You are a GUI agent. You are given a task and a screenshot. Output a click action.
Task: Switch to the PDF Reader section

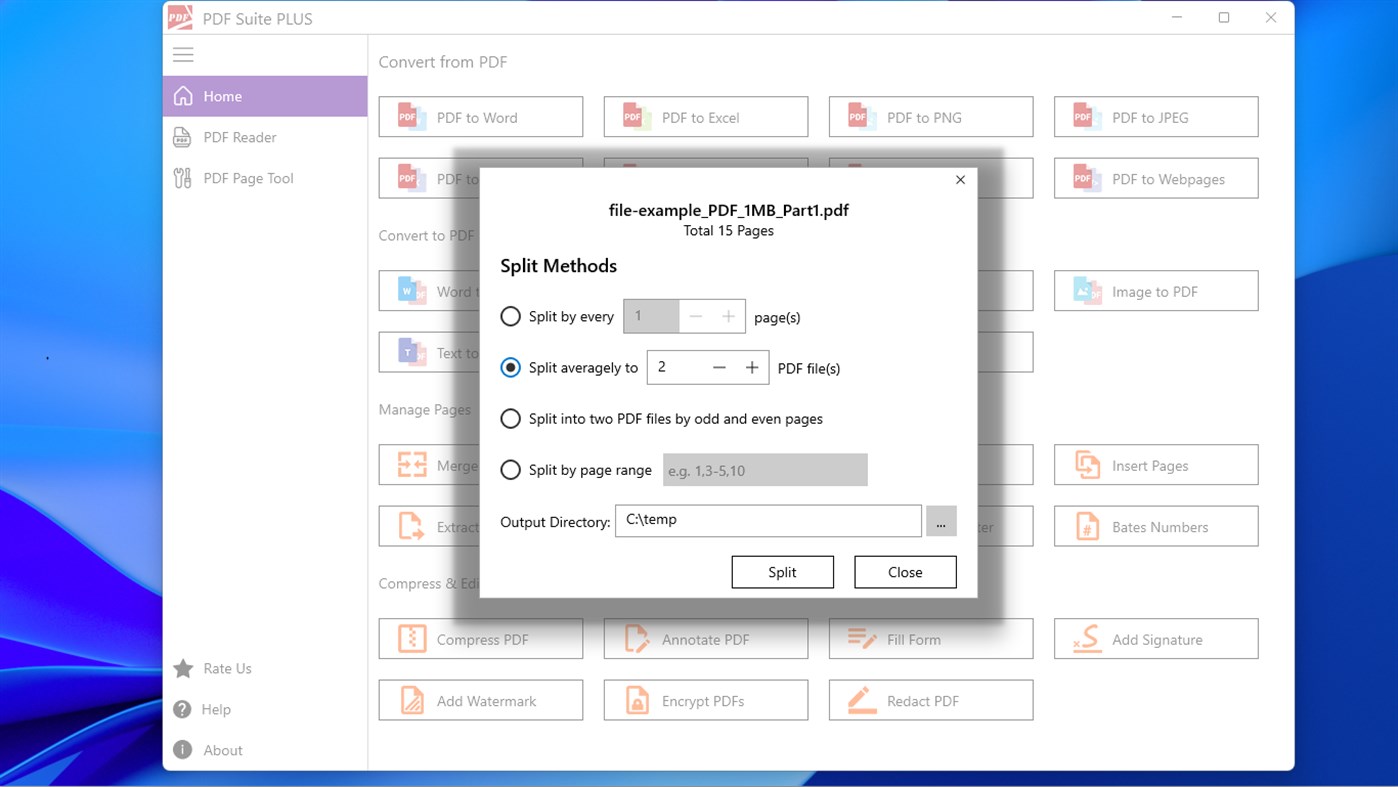[237, 137]
